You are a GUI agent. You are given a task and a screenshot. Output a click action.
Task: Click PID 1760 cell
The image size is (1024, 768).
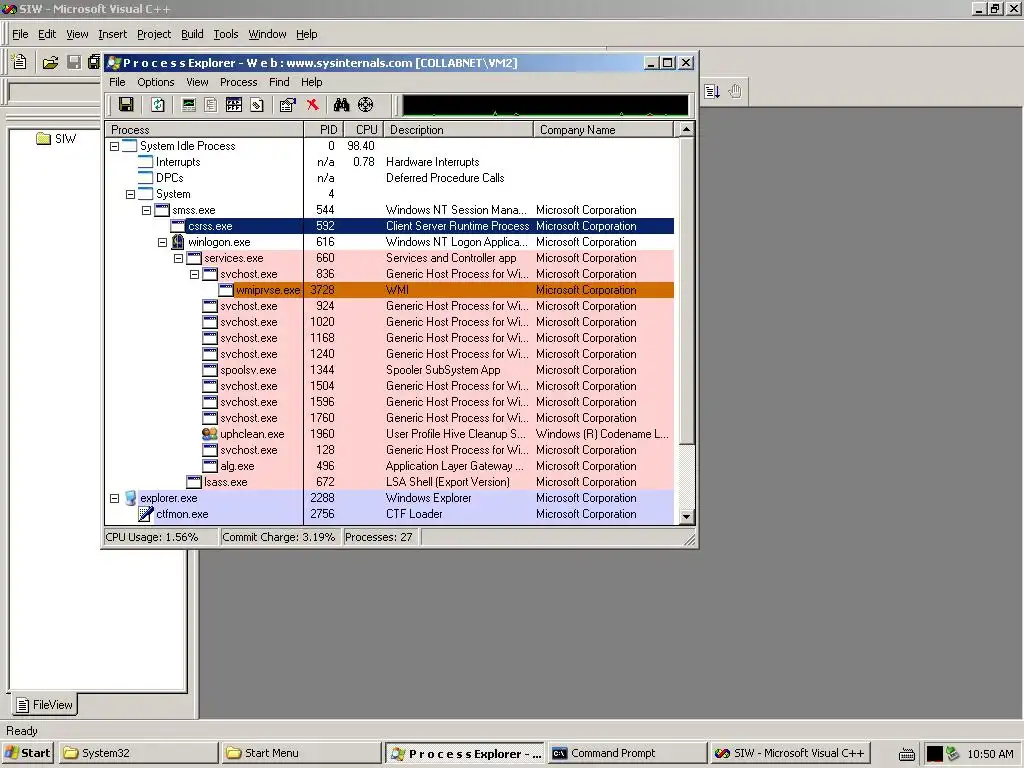pyautogui.click(x=322, y=418)
